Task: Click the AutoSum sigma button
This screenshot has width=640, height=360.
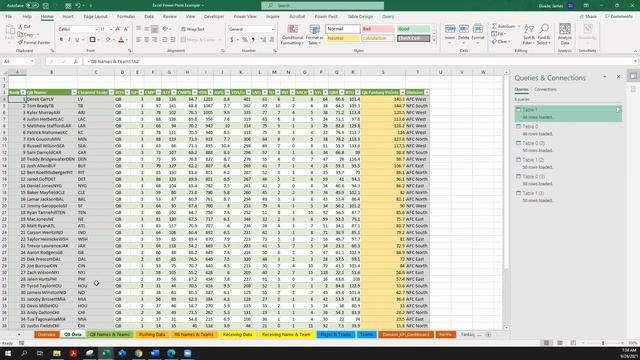Action: [503, 26]
